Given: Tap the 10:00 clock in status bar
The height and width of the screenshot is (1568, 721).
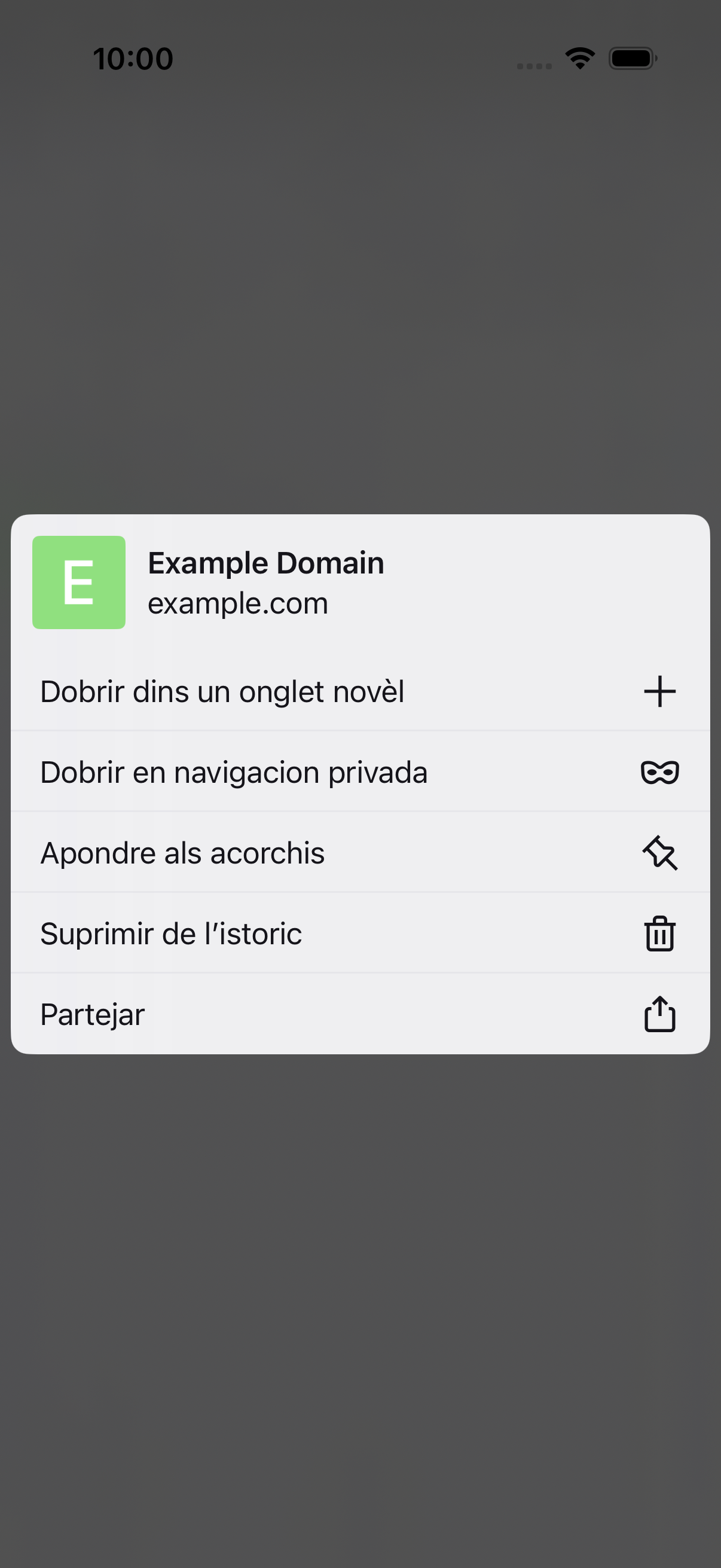Looking at the screenshot, I should pos(133,59).
